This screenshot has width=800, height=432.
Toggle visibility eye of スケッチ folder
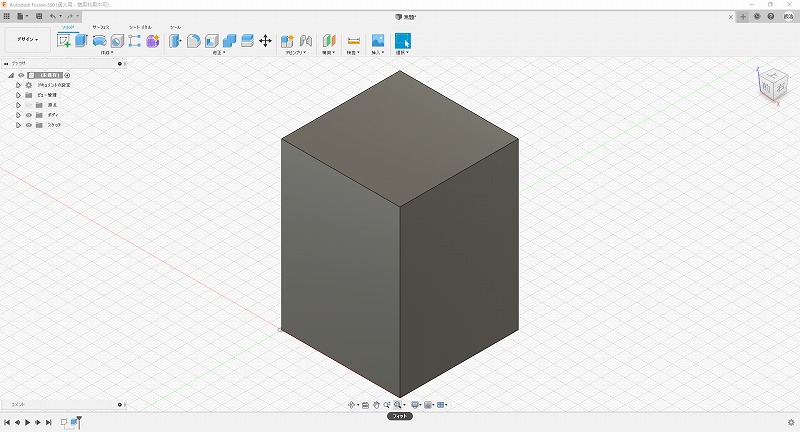[x=28, y=125]
